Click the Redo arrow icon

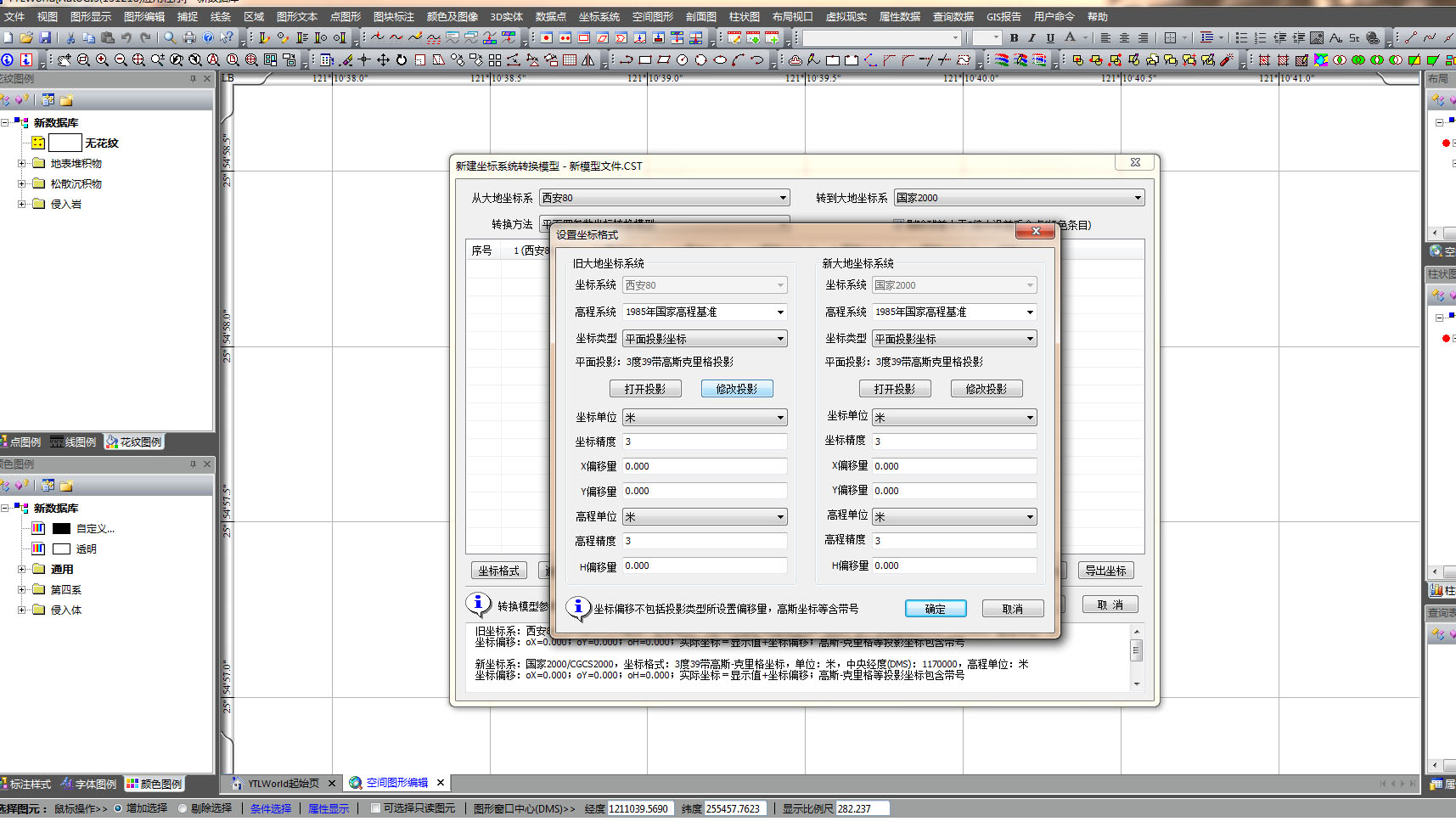(145, 37)
